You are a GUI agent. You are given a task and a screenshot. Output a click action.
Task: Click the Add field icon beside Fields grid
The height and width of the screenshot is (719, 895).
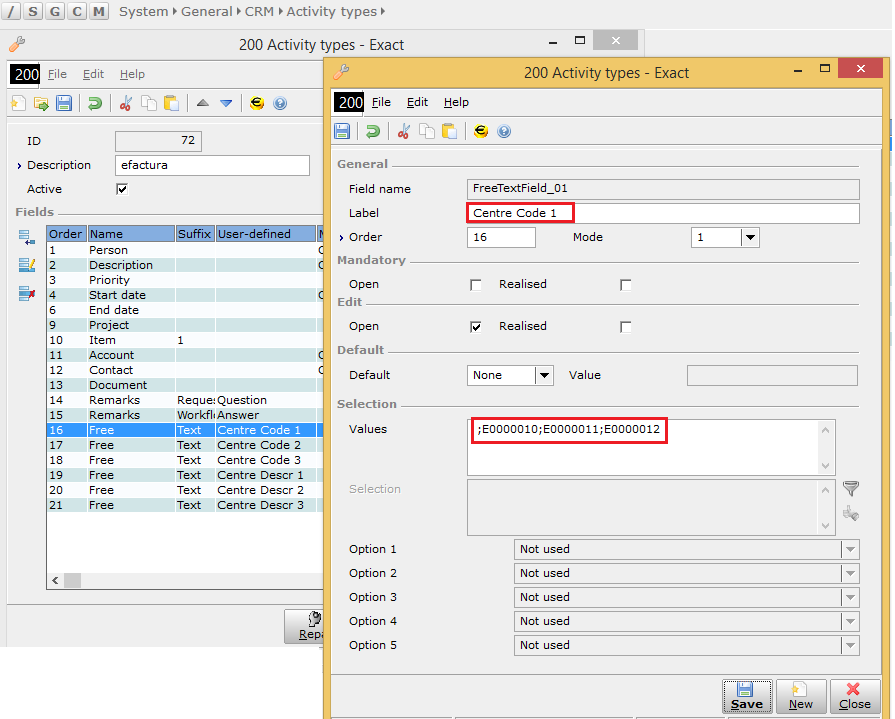coord(26,237)
